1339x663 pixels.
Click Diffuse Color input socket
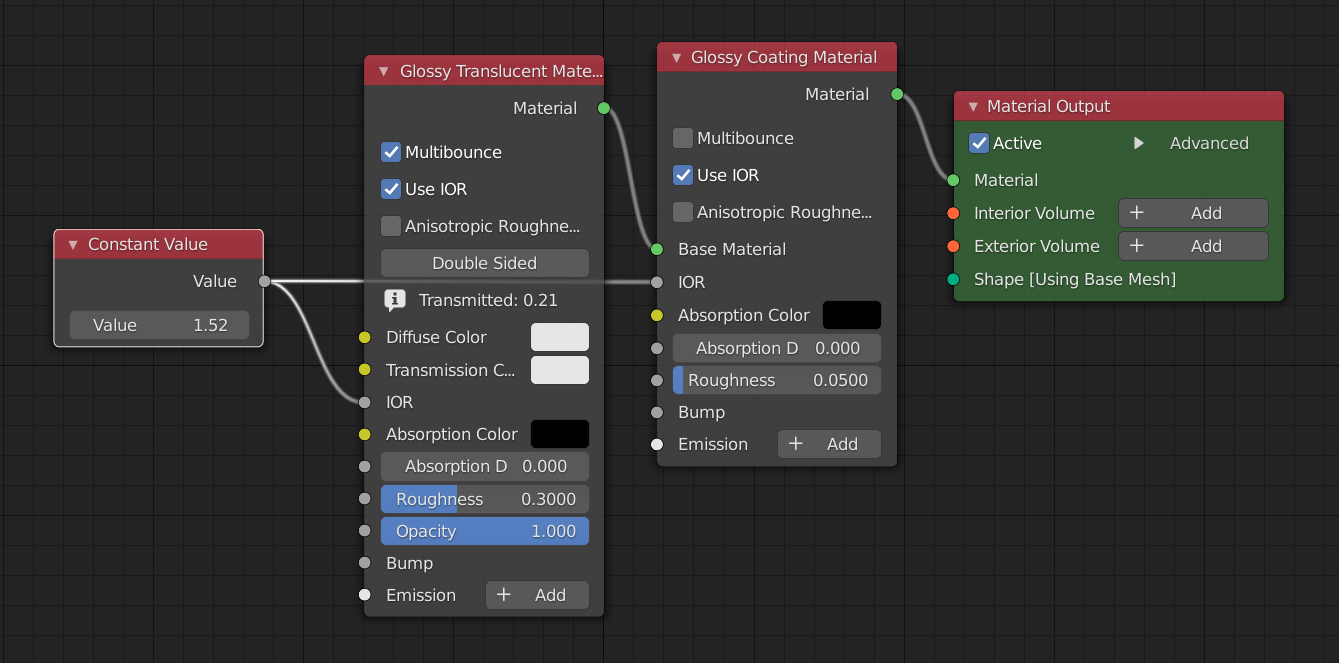pyautogui.click(x=365, y=338)
